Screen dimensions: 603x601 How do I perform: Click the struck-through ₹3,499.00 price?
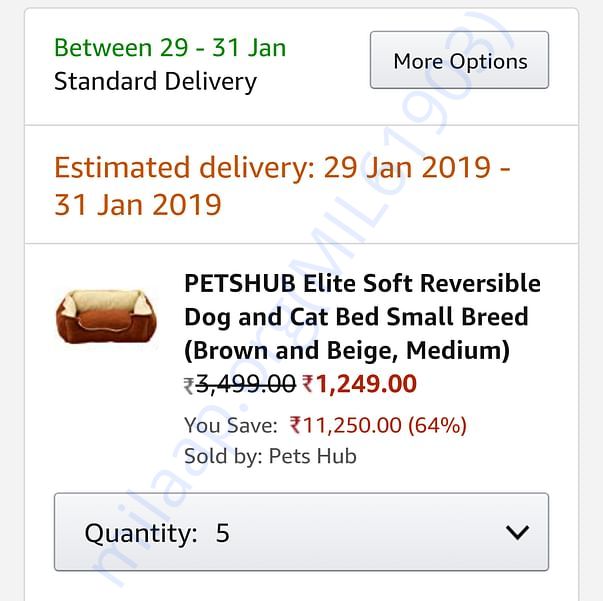pyautogui.click(x=240, y=384)
